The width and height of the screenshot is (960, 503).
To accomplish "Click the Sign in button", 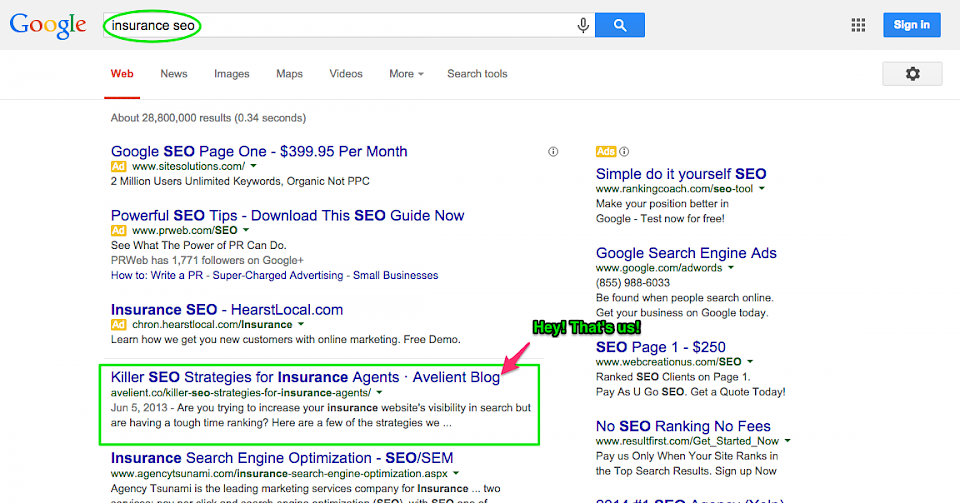I will 912,25.
